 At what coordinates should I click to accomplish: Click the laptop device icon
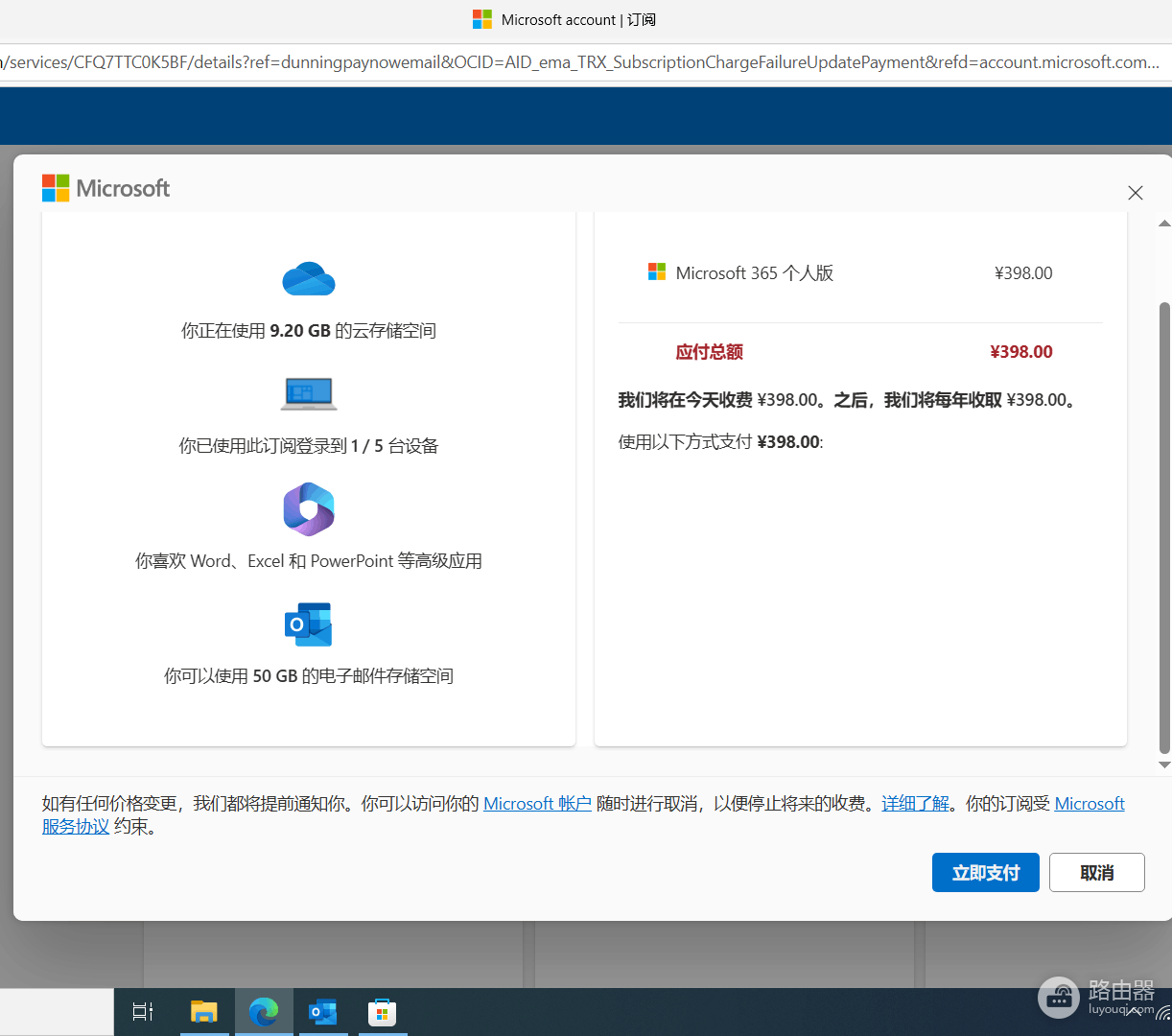pyautogui.click(x=309, y=393)
